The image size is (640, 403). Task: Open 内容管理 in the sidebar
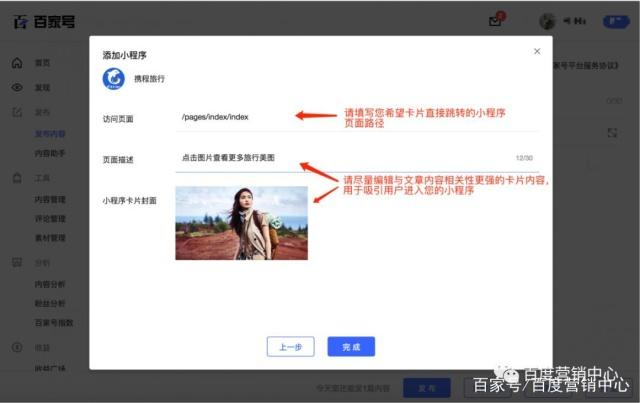click(50, 199)
